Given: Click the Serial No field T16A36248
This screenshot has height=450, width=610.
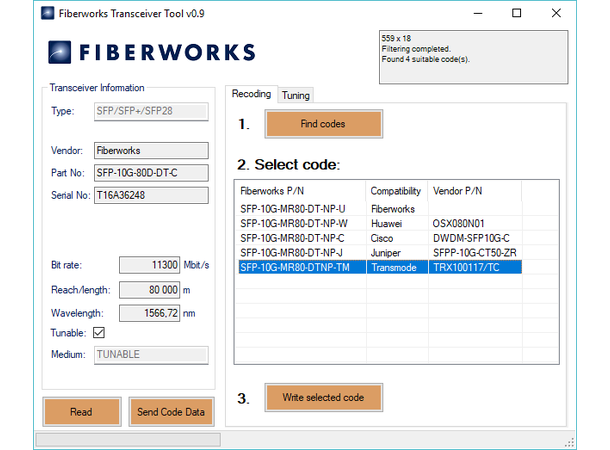Looking at the screenshot, I should pos(151,195).
